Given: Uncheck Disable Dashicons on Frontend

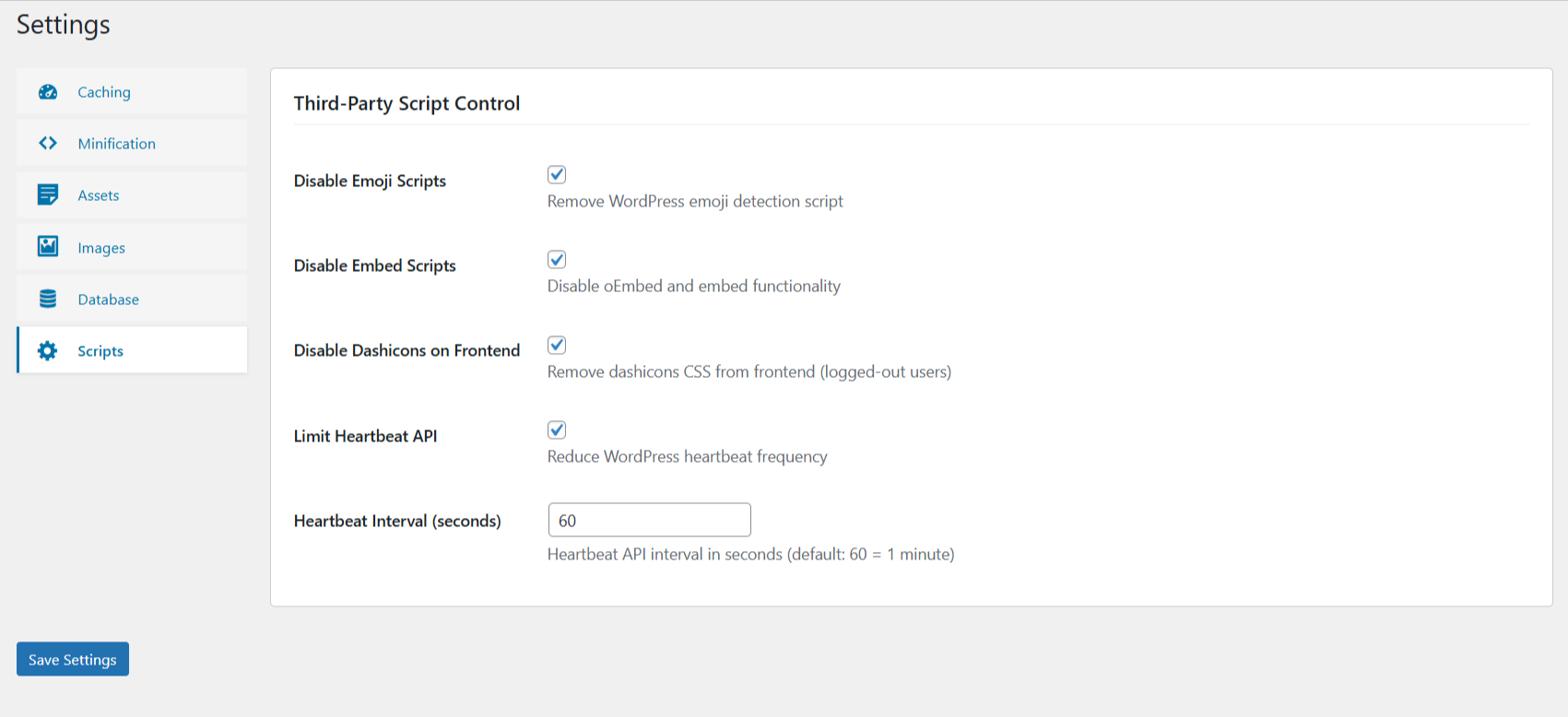Looking at the screenshot, I should (x=557, y=345).
